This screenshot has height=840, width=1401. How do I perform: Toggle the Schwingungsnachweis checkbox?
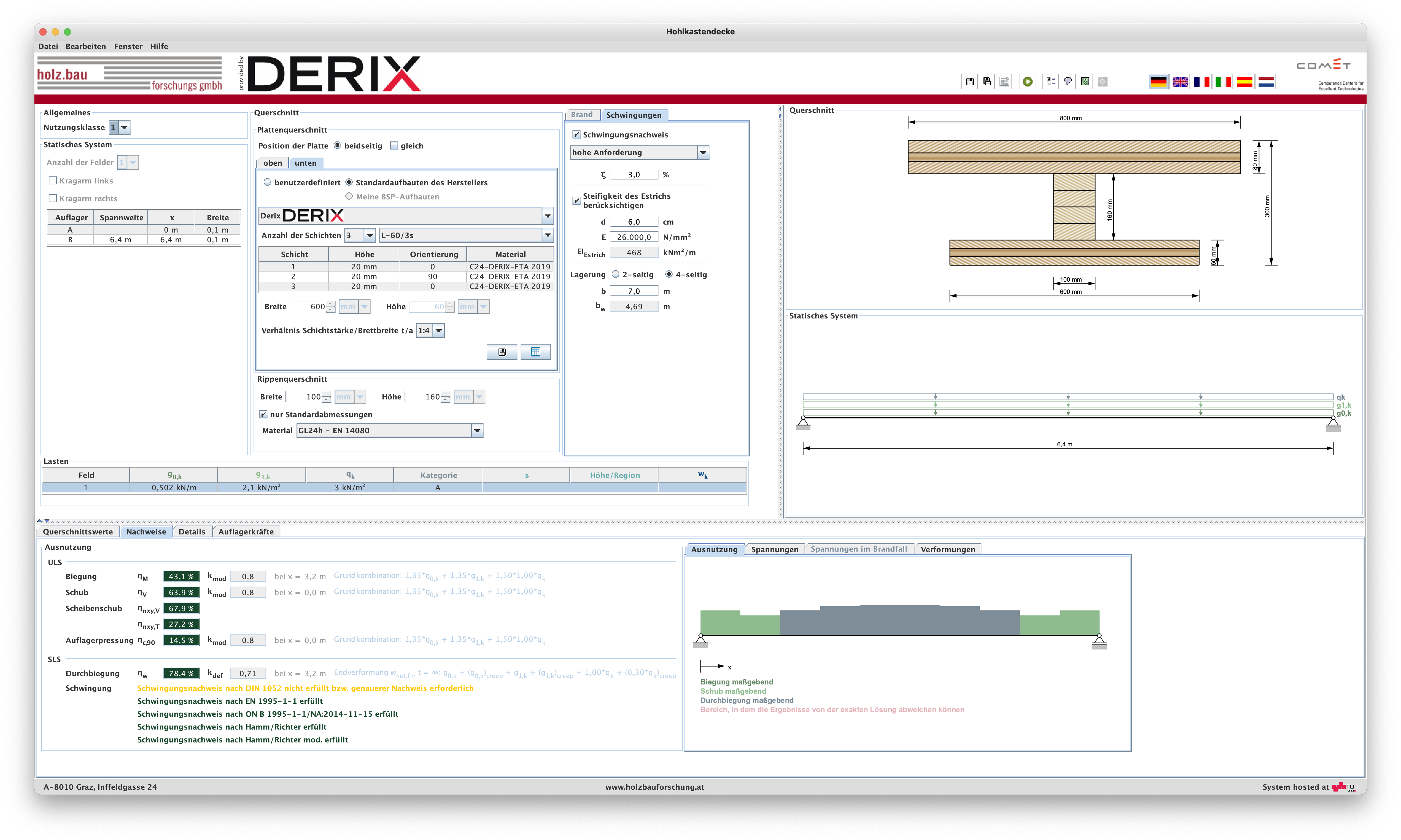tap(576, 135)
